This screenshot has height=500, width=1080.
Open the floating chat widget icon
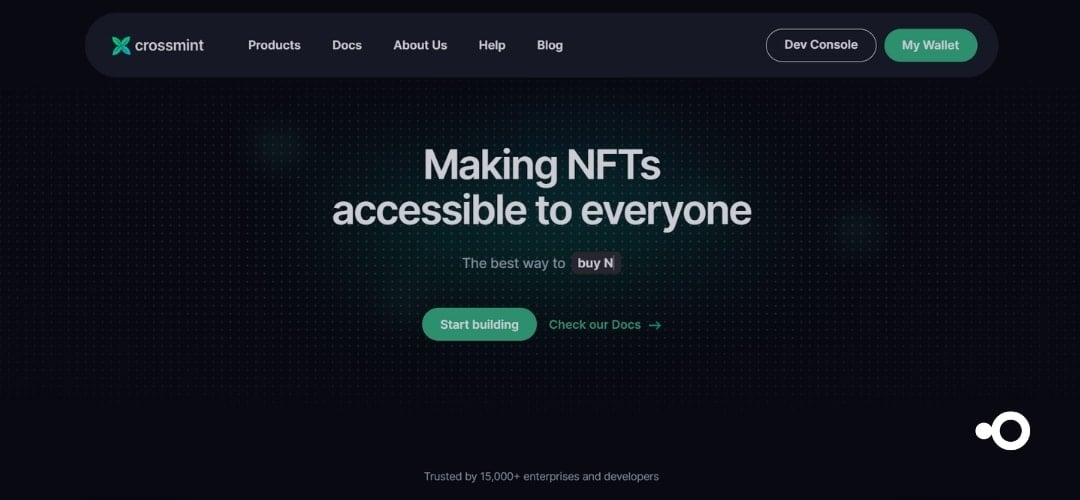click(1003, 431)
